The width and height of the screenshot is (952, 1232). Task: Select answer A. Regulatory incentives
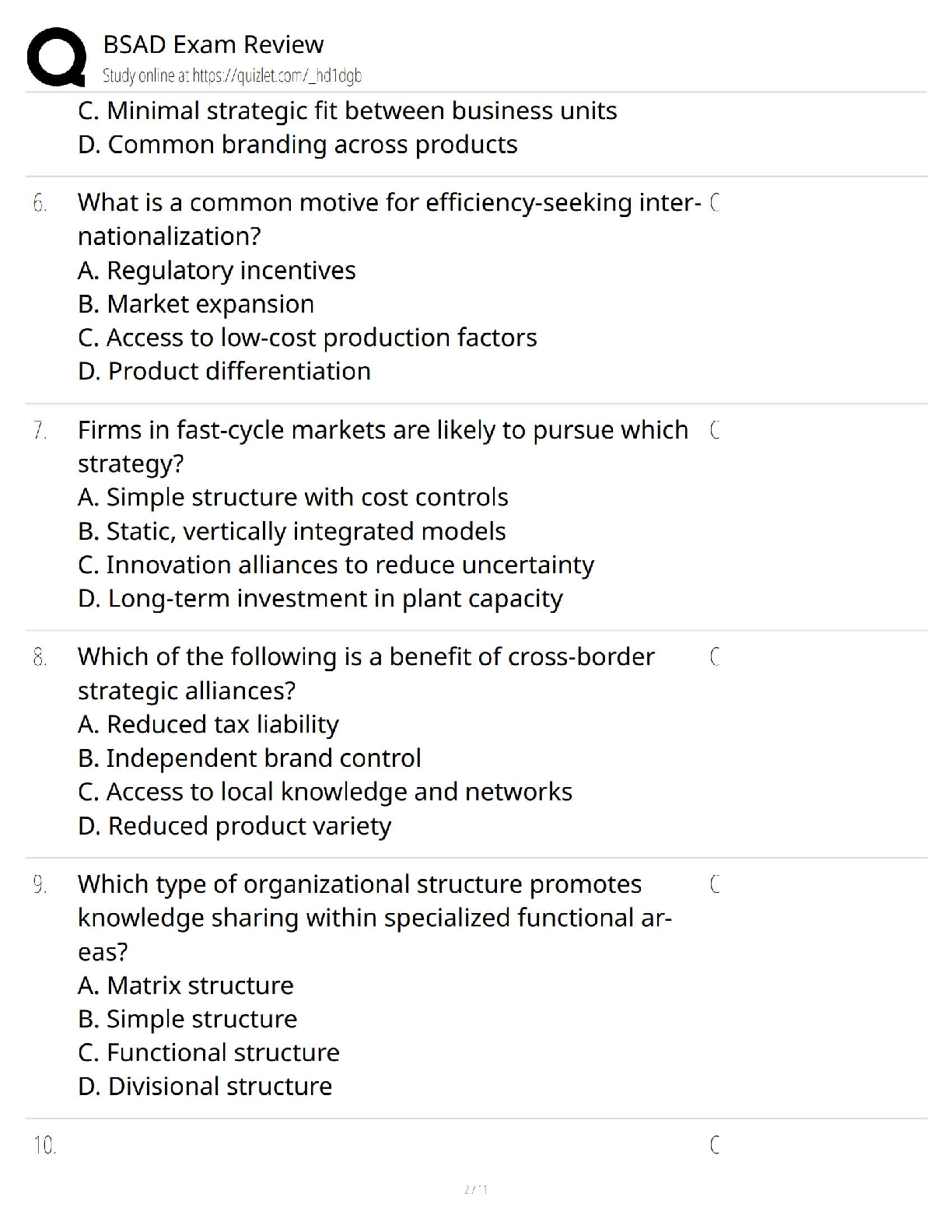[x=216, y=270]
